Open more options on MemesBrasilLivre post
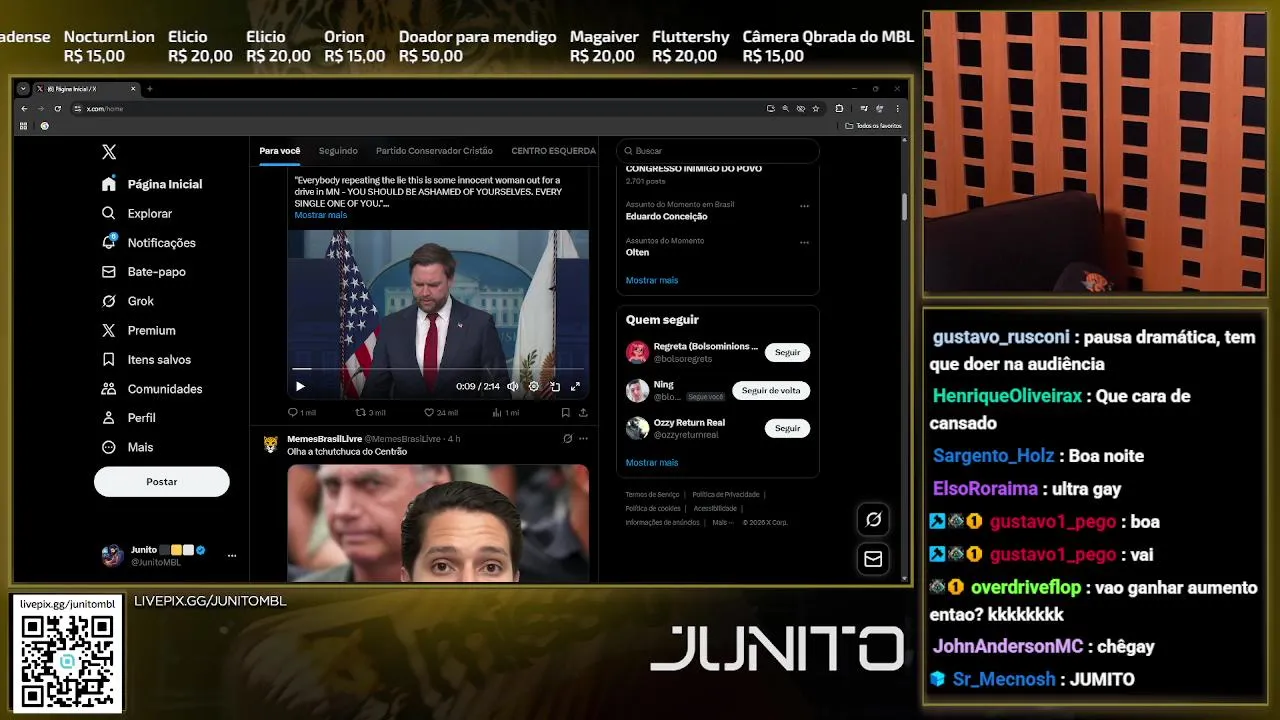The height and width of the screenshot is (720, 1280). pyautogui.click(x=583, y=439)
